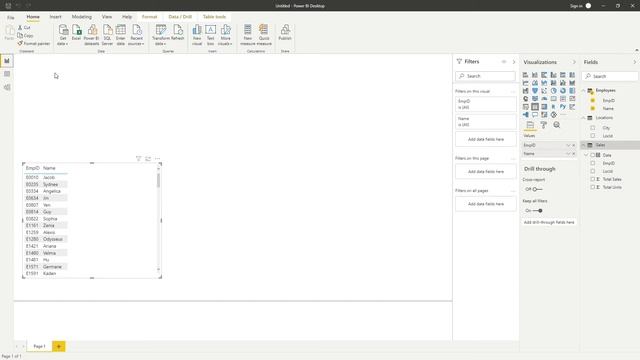Select the Q&A visualization
This screenshot has width=640, height=360.
click(535, 115)
